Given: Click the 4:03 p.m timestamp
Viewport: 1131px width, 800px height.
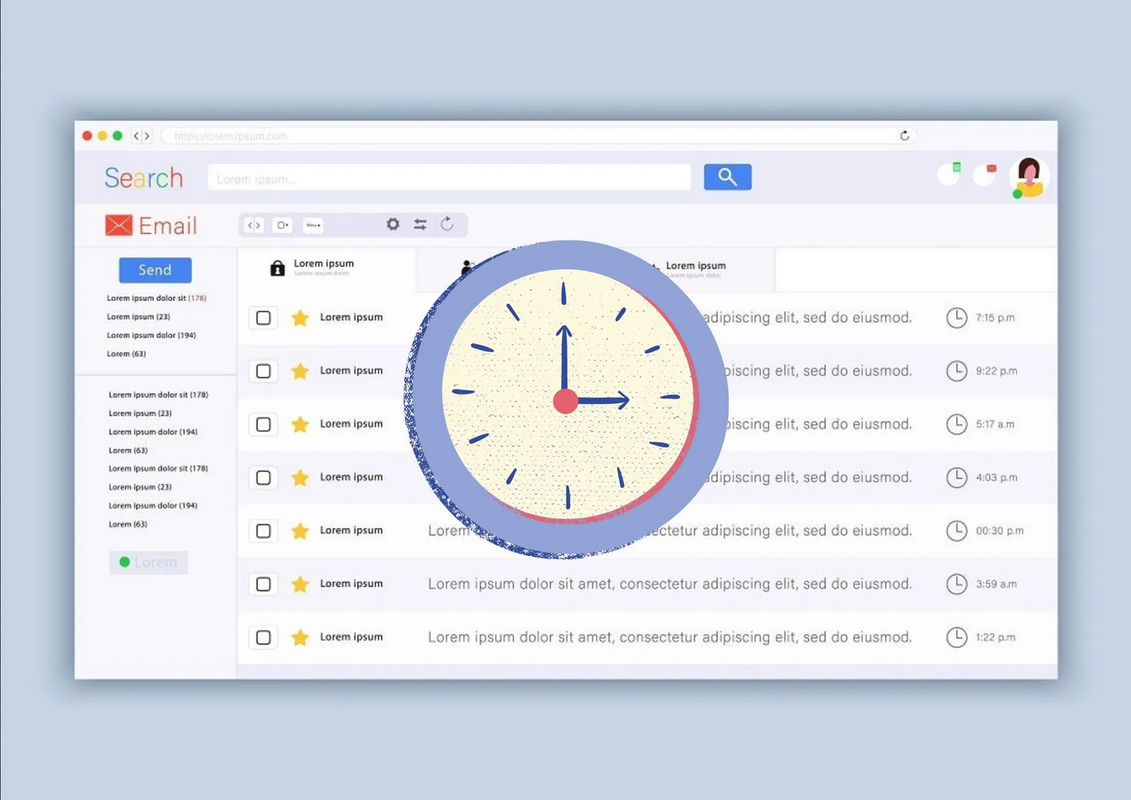Looking at the screenshot, I should click(996, 478).
